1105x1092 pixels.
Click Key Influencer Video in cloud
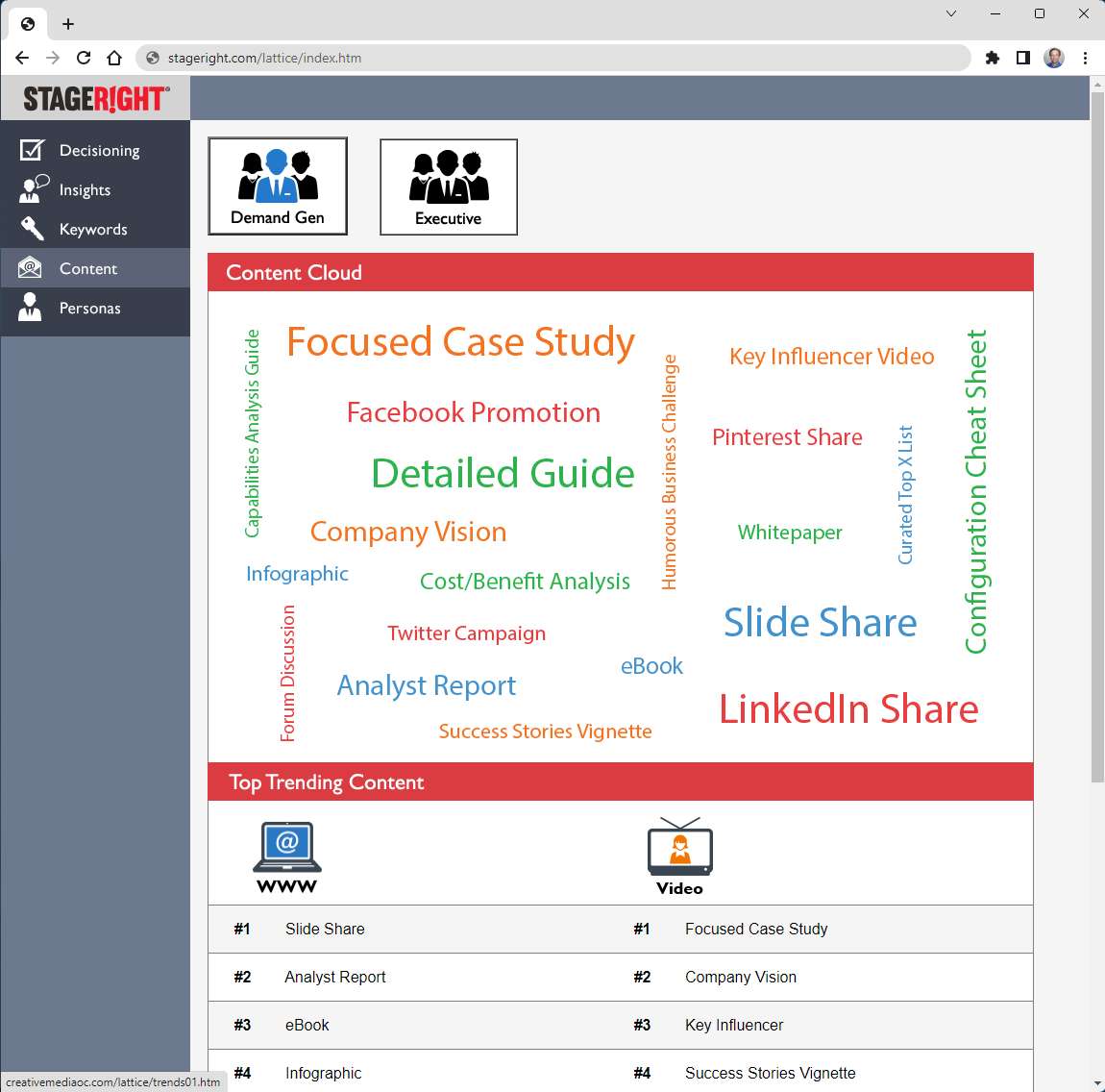[x=831, y=357]
